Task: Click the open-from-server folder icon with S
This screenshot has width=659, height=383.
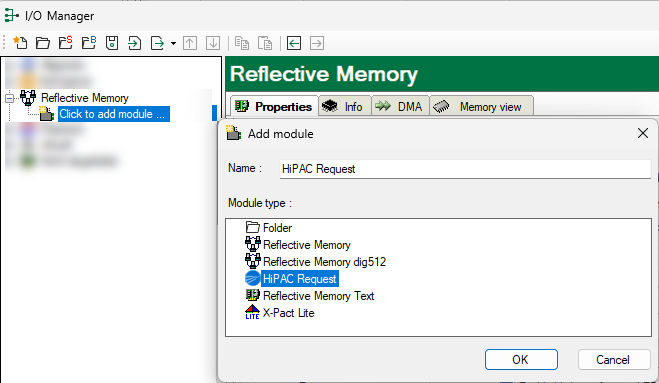Action: click(x=66, y=43)
